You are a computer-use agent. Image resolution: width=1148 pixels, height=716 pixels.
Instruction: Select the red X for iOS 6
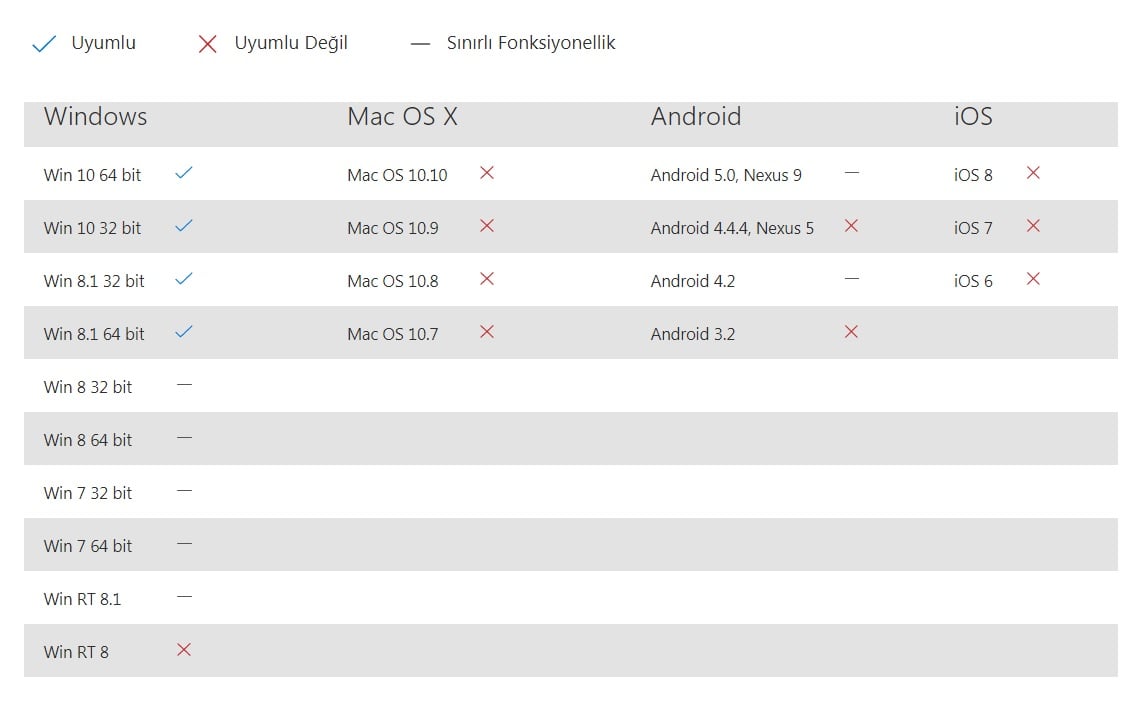pos(1033,279)
